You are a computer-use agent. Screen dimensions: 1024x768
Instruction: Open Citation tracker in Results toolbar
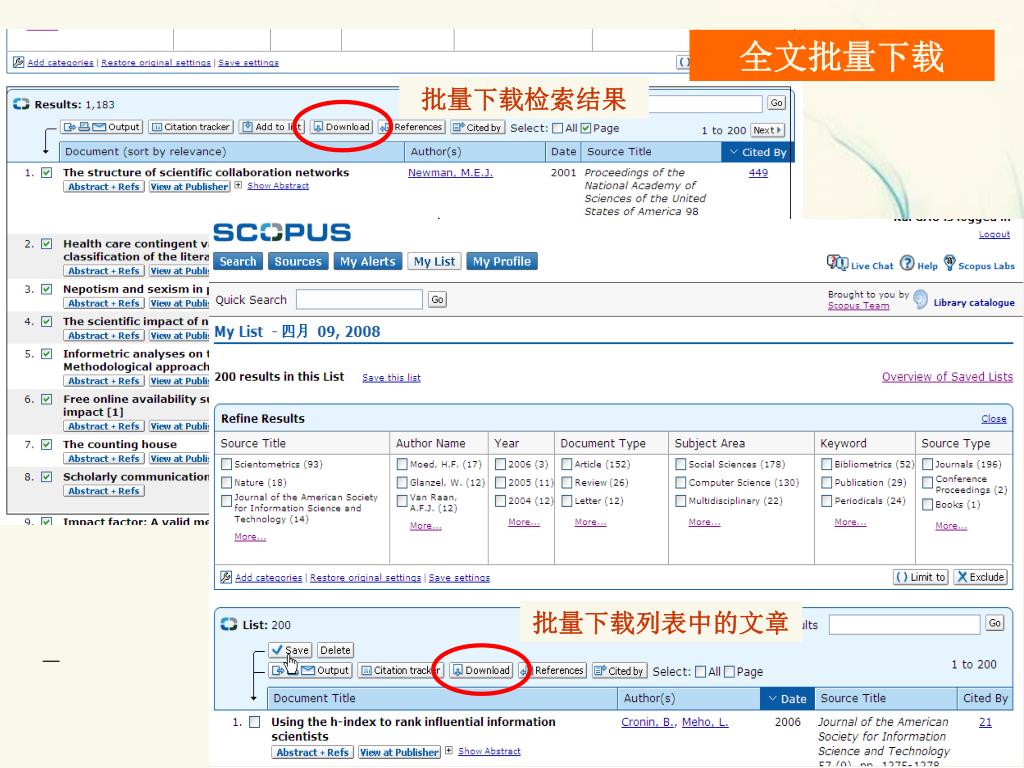(x=191, y=127)
